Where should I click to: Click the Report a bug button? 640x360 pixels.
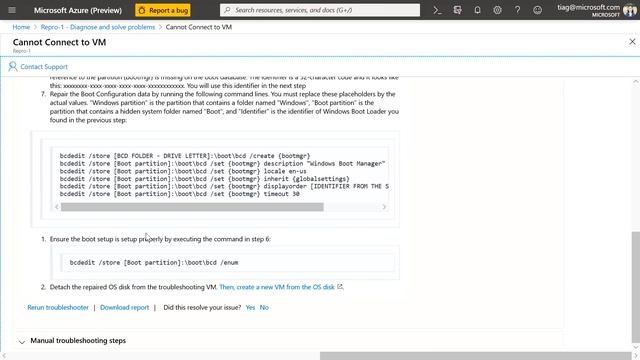[x=163, y=10]
